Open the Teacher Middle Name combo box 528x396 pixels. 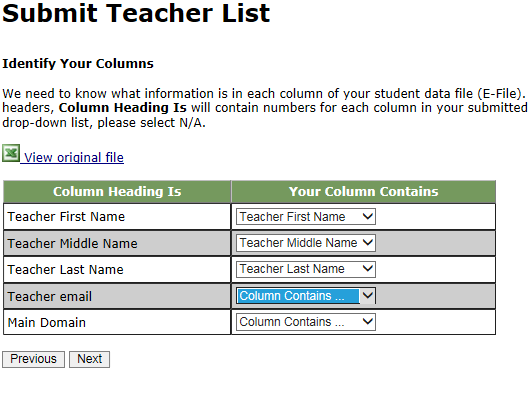click(306, 243)
